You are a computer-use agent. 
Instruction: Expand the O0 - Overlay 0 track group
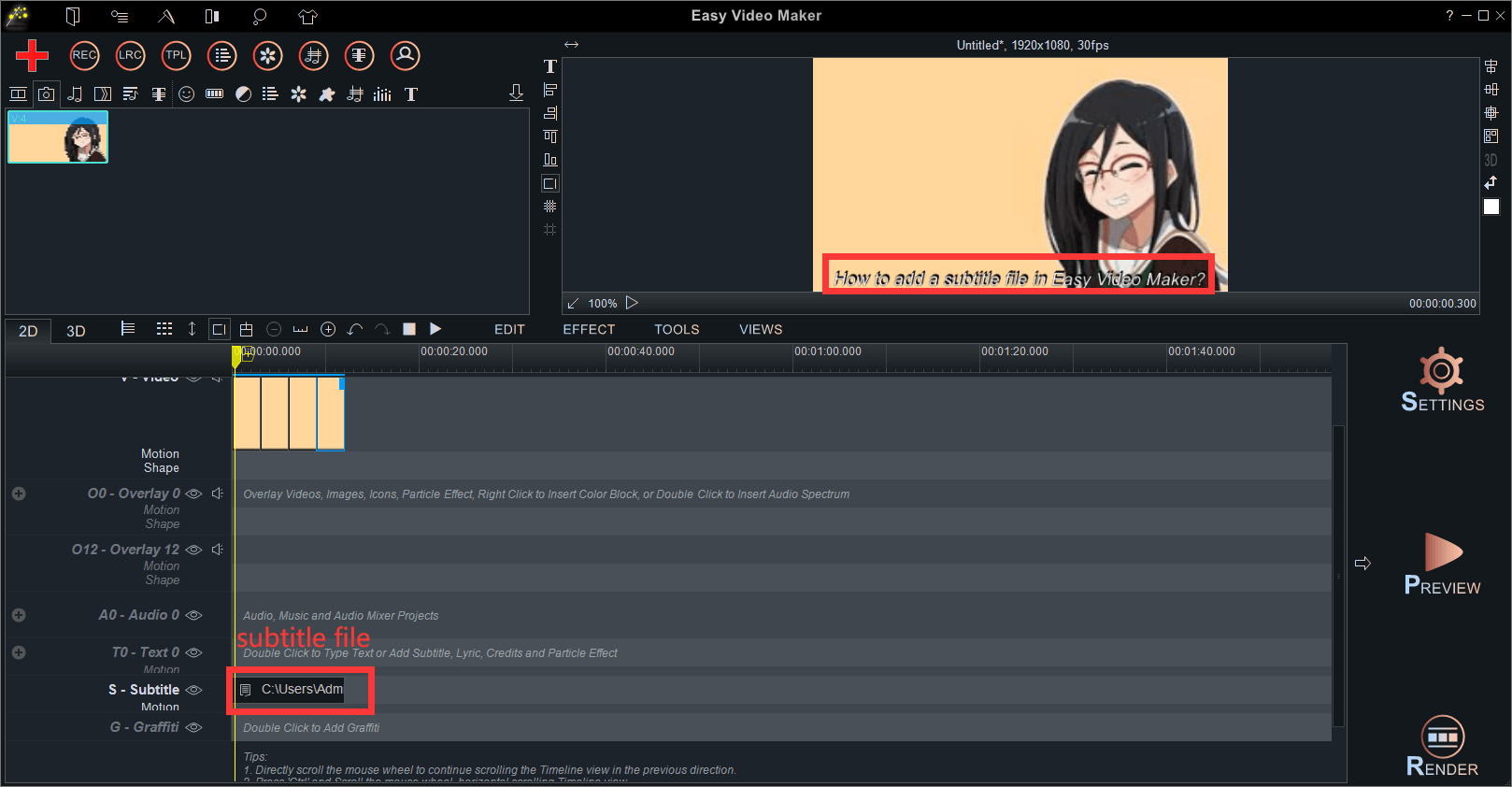tap(19, 494)
